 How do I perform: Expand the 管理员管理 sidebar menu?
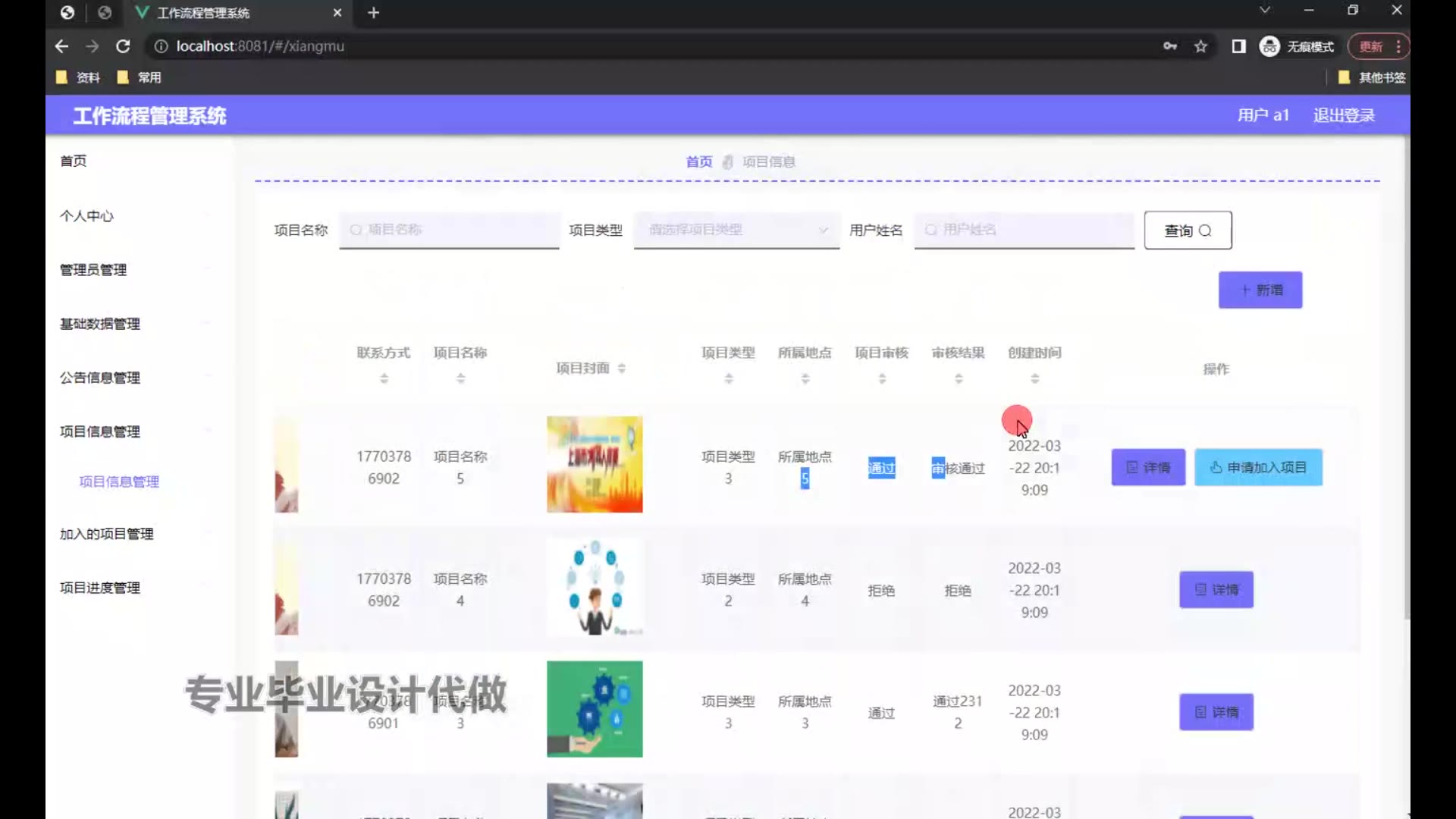(93, 270)
